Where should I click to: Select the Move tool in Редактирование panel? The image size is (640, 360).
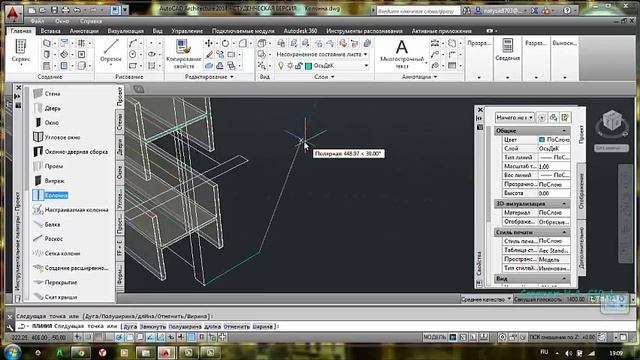click(x=209, y=43)
